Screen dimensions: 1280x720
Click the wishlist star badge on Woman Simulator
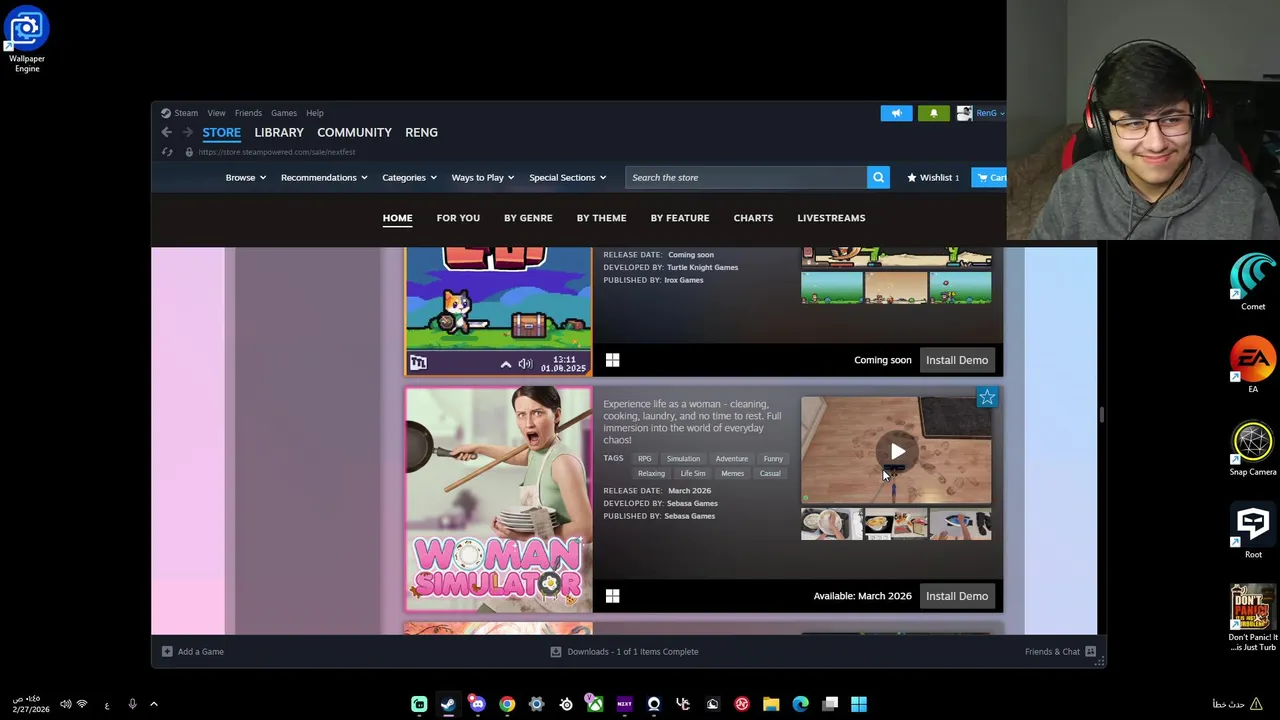tap(987, 398)
